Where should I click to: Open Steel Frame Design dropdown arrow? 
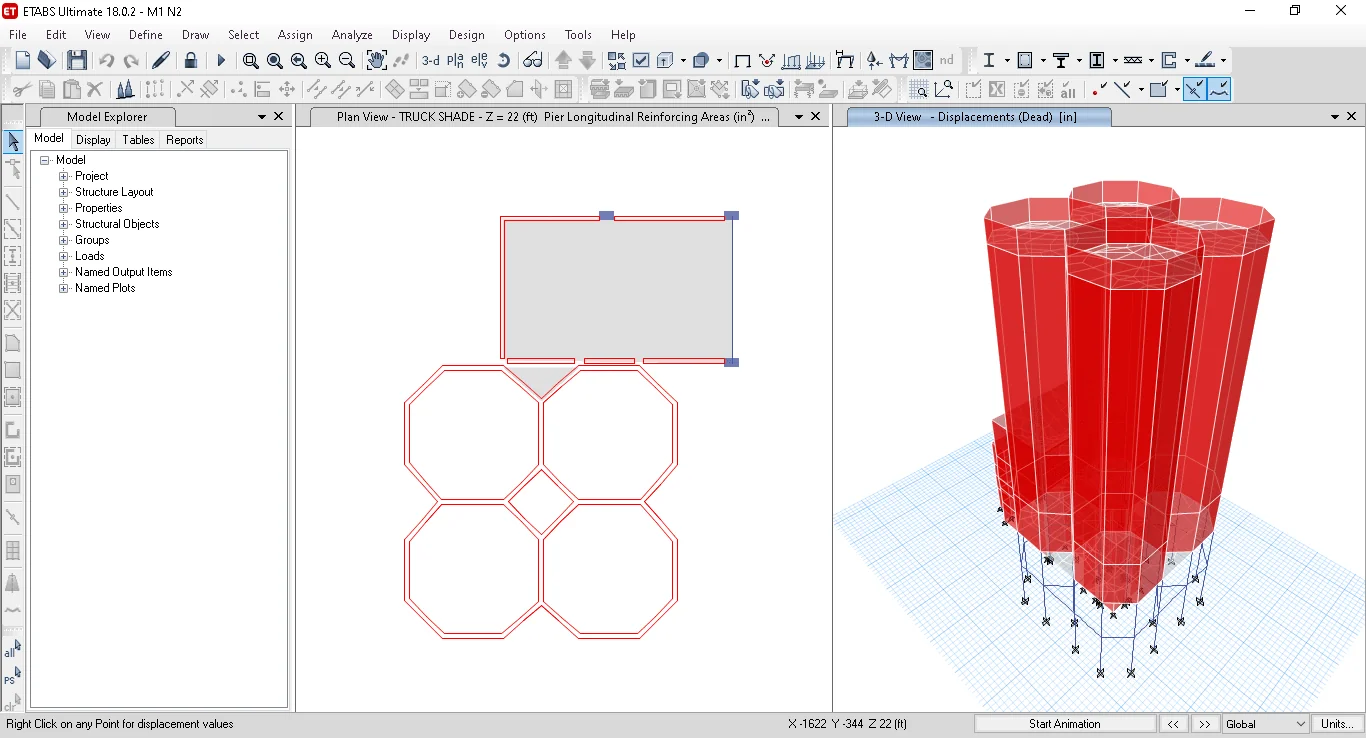pyautogui.click(x=1005, y=61)
